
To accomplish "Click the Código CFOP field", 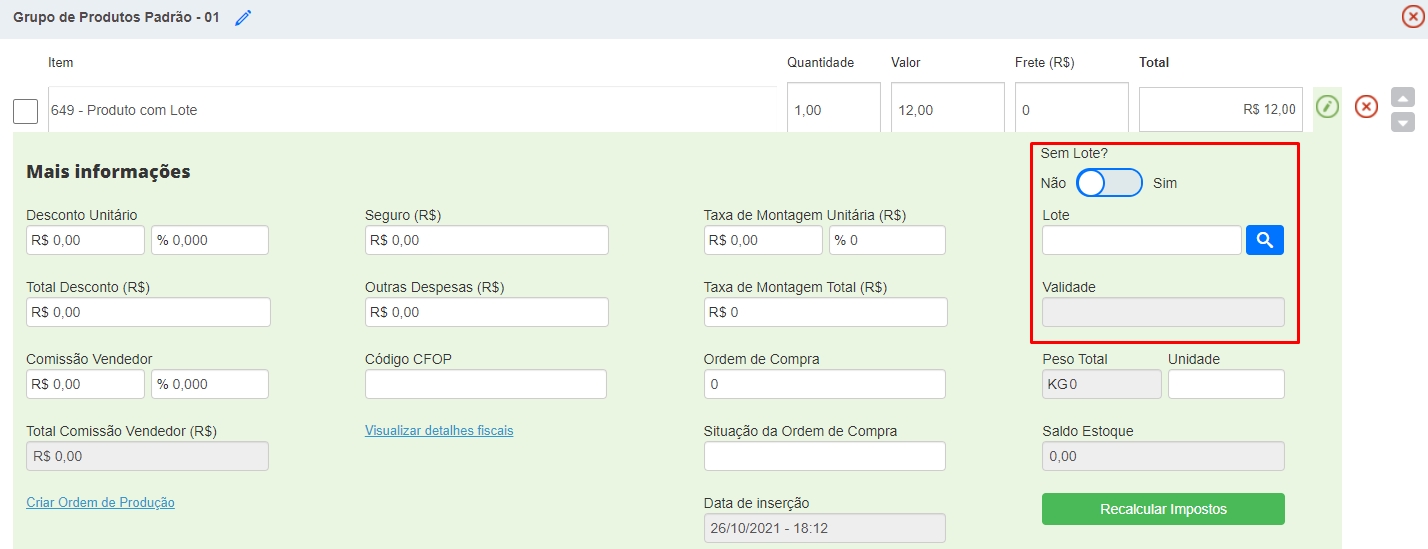I will tap(485, 384).
